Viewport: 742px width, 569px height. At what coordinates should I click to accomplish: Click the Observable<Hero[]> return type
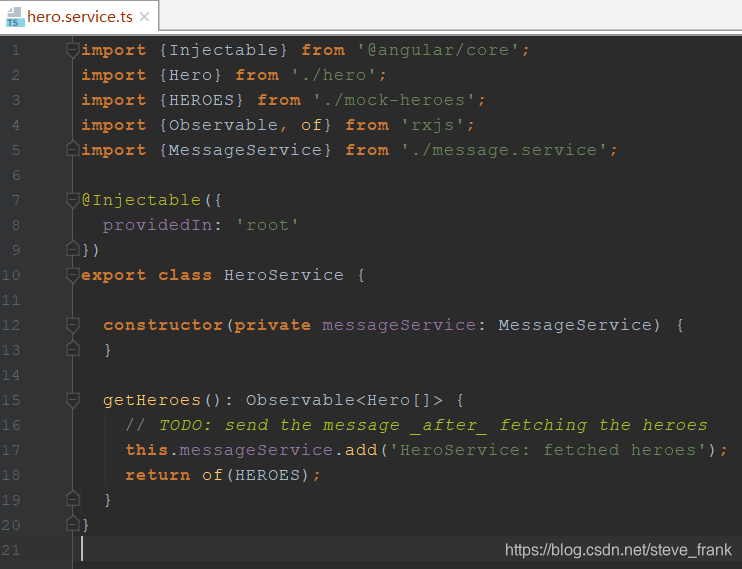344,400
